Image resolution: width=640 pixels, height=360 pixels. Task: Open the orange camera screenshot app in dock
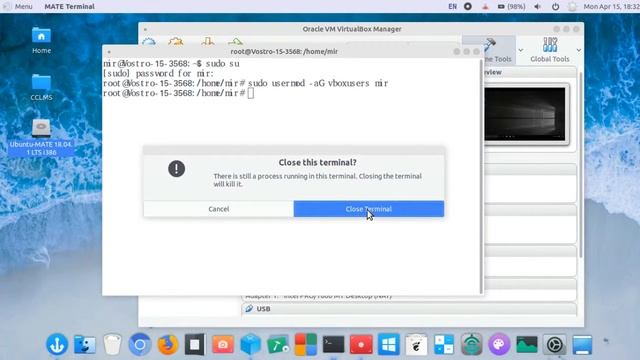[222, 344]
